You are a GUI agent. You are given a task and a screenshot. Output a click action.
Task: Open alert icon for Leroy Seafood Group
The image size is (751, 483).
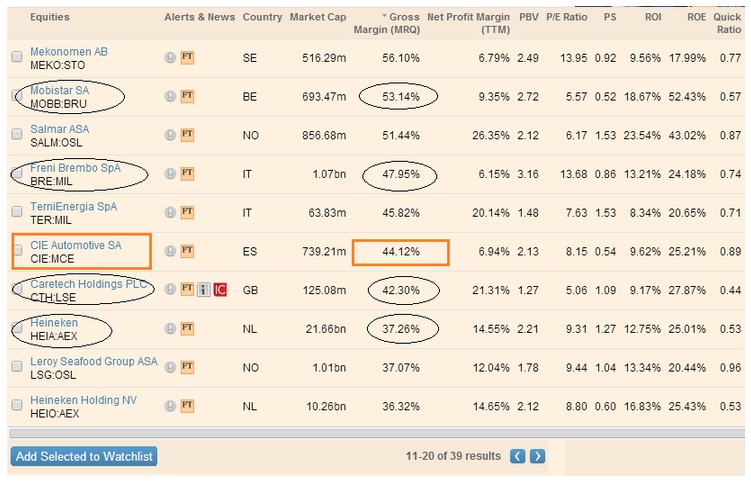[x=170, y=368]
